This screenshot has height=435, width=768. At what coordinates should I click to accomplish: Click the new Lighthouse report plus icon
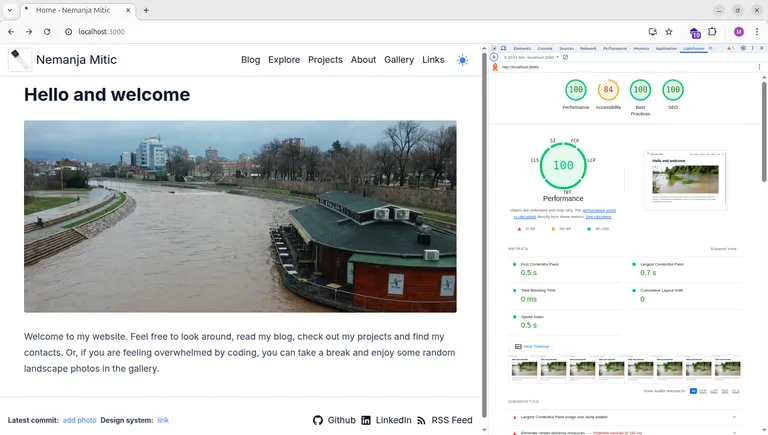pos(494,57)
